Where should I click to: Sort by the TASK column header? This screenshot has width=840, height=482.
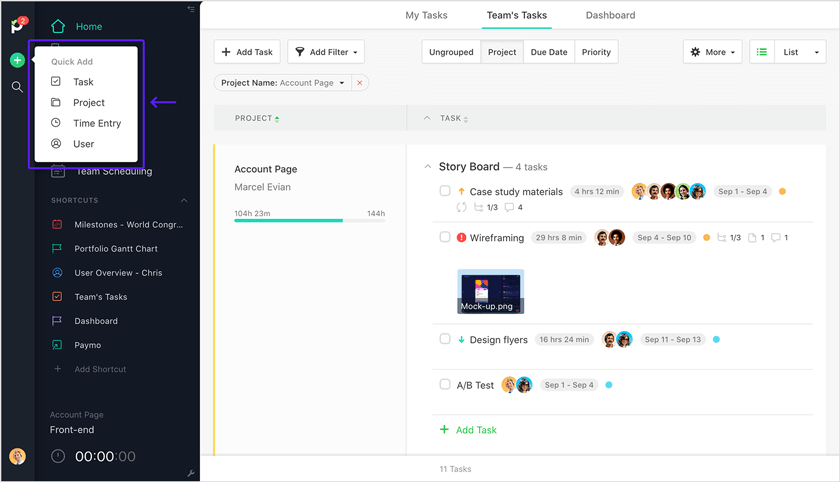[454, 118]
